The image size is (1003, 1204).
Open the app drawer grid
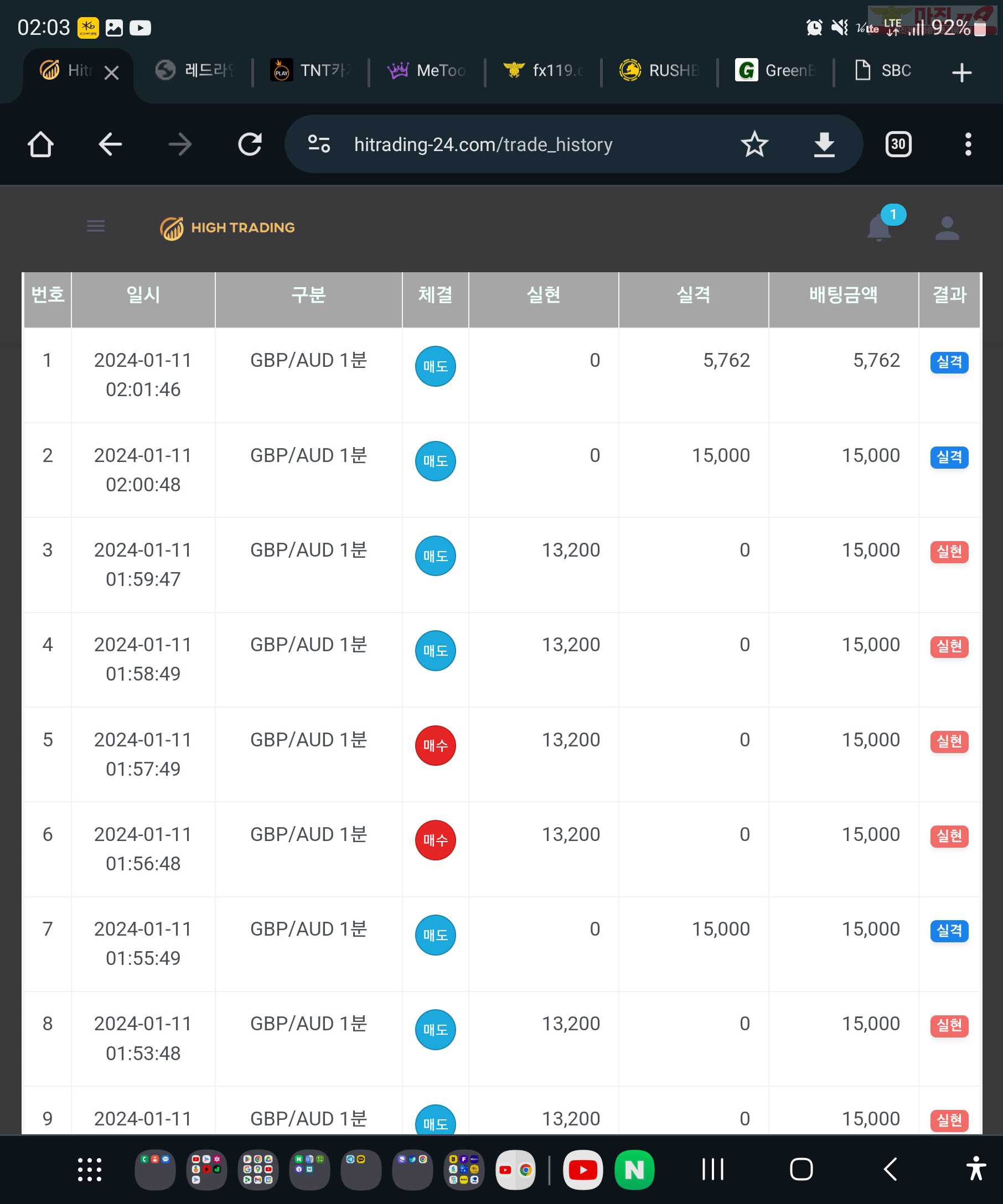tap(90, 1170)
